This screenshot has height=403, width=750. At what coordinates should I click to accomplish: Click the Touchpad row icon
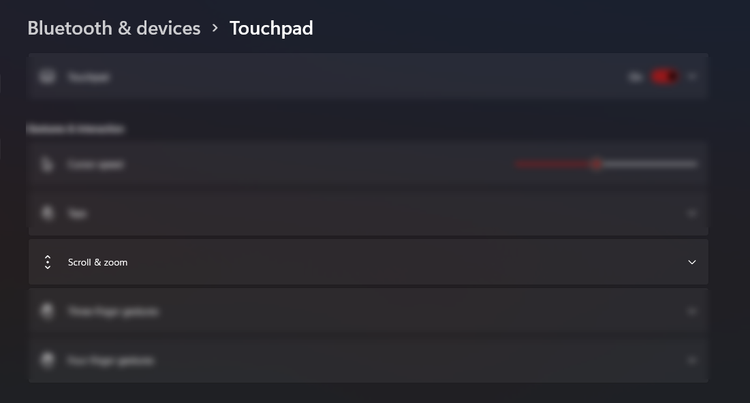(x=47, y=77)
